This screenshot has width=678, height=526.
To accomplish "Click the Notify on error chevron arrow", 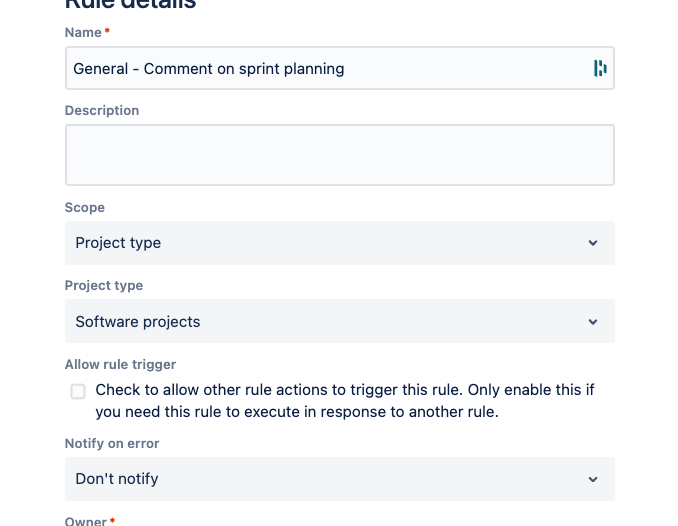I will (592, 479).
